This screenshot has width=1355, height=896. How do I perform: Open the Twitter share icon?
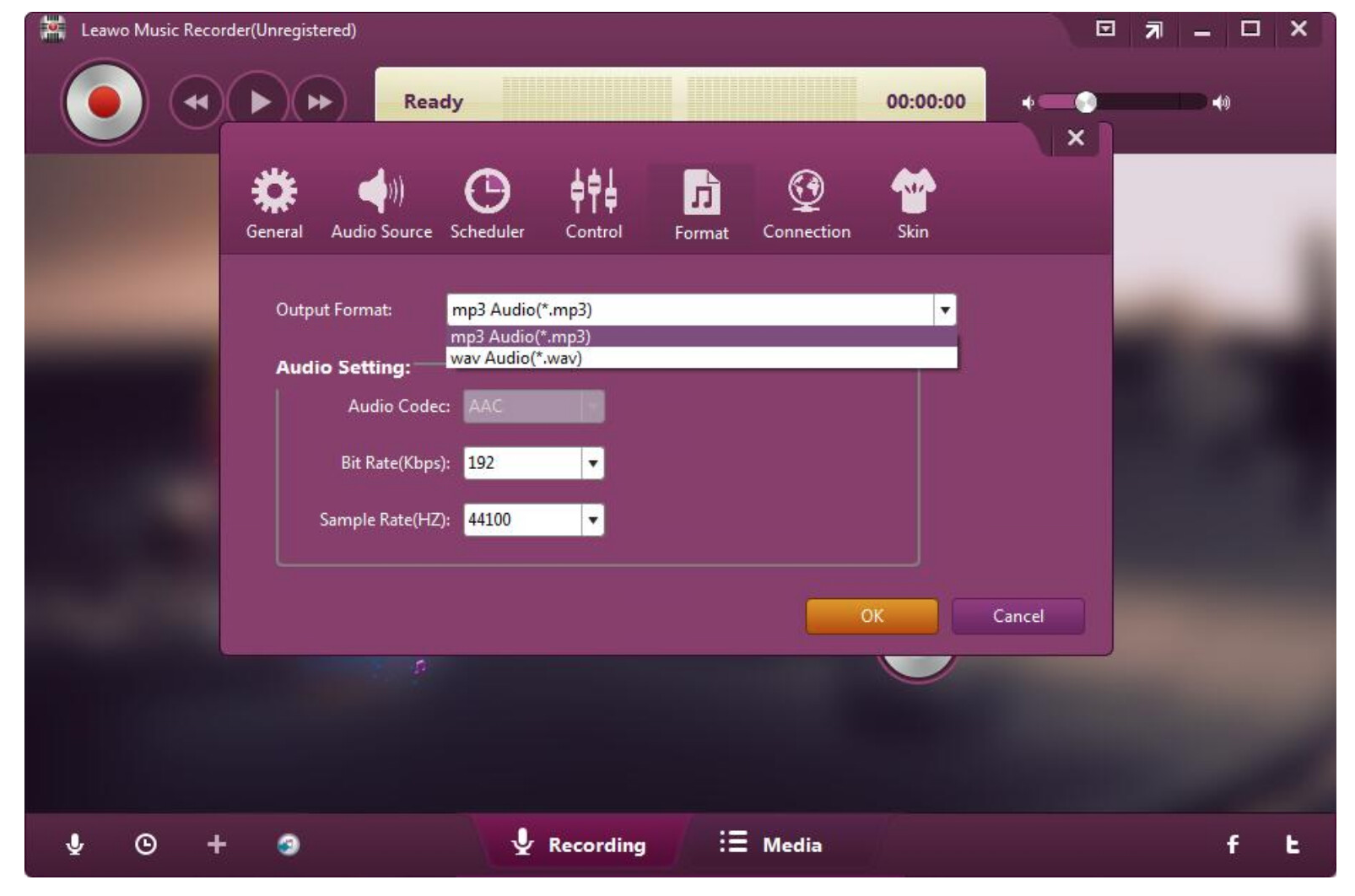click(x=1292, y=845)
